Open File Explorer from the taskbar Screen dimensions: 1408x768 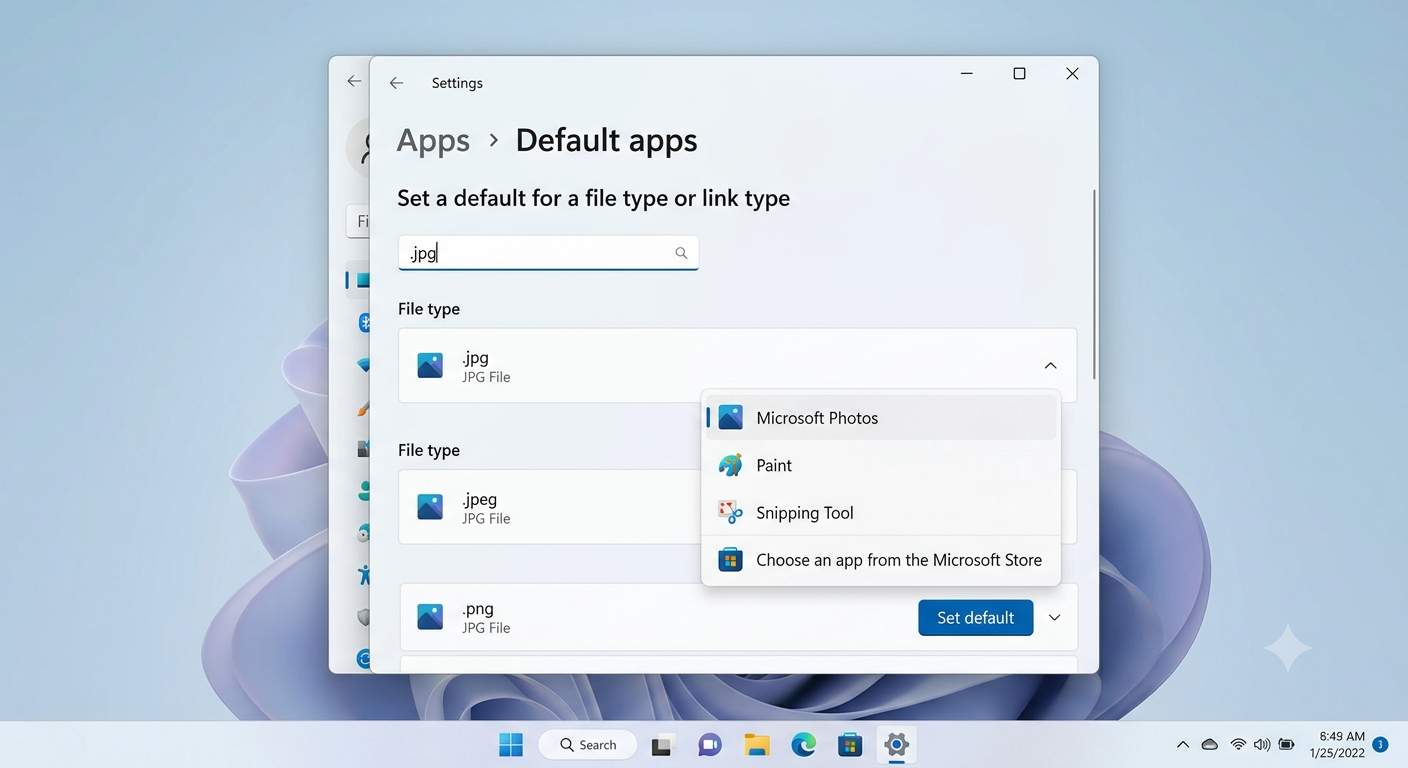[x=757, y=745]
